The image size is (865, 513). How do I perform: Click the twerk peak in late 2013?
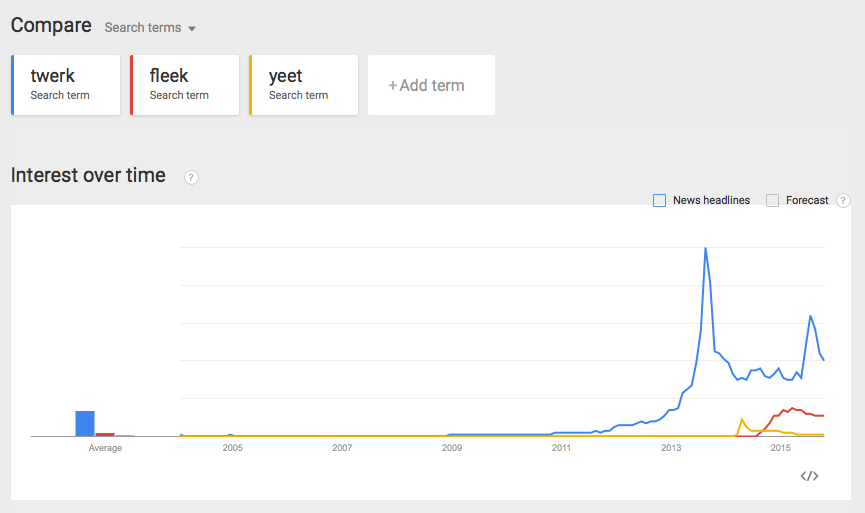[706, 249]
